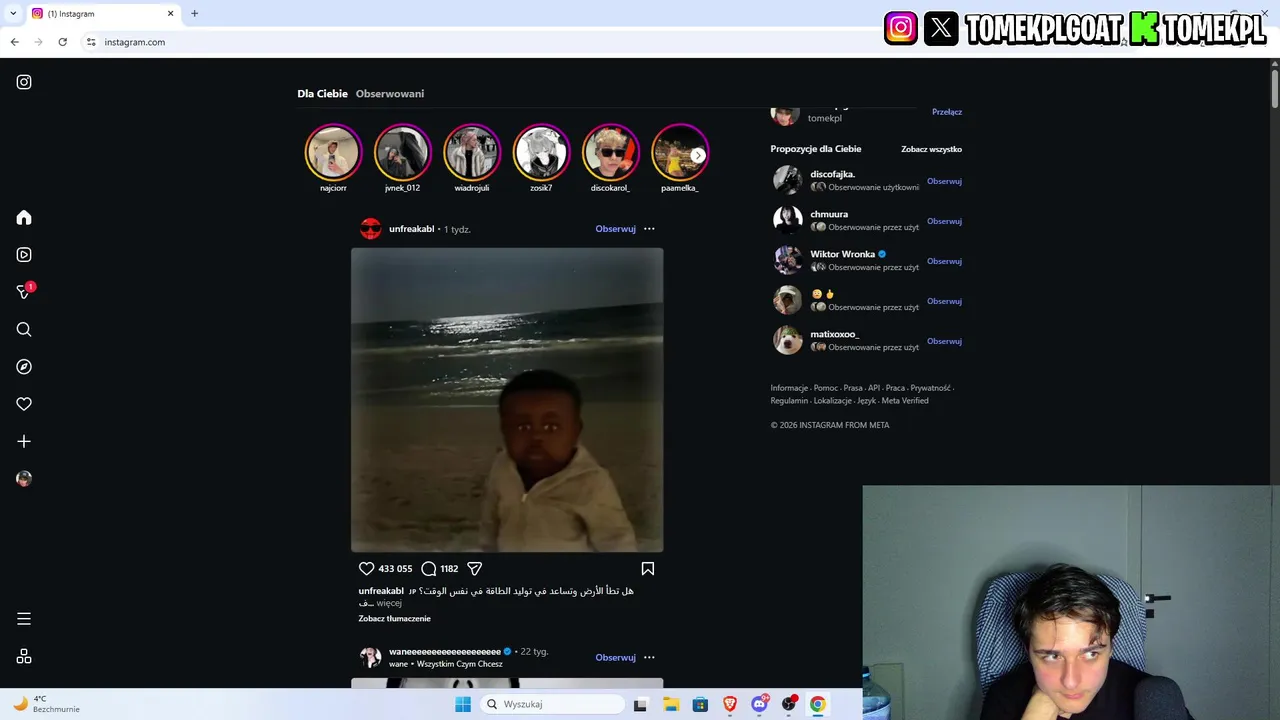1280x720 pixels.
Task: Open direct messages with the unread badge
Action: [x=25, y=292]
